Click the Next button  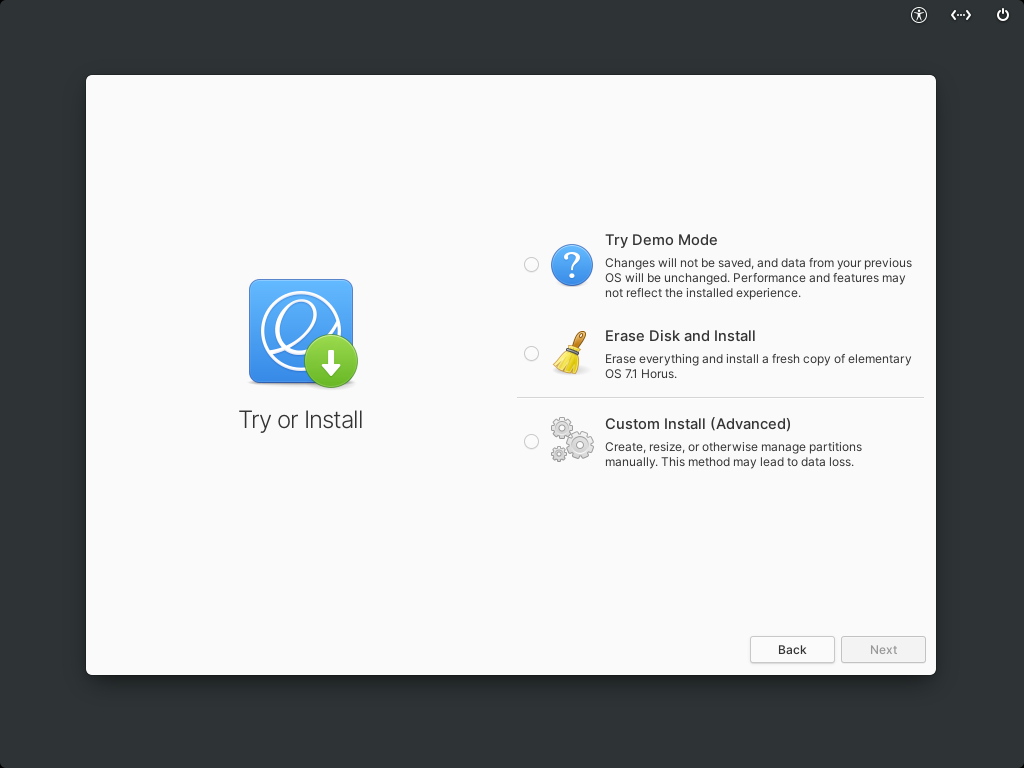point(883,650)
